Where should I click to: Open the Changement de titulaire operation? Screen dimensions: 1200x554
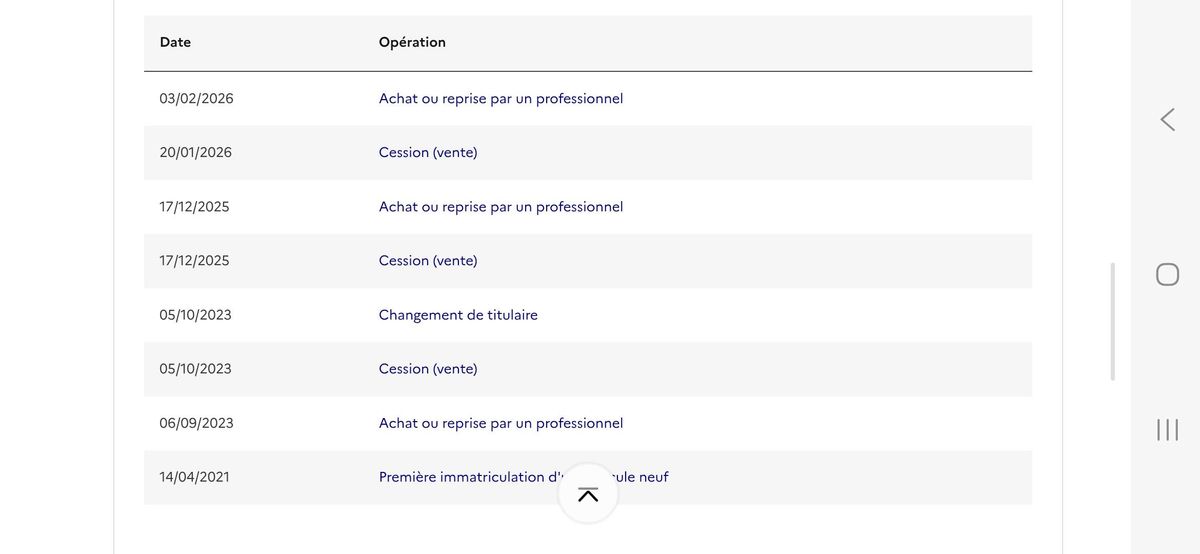click(458, 315)
